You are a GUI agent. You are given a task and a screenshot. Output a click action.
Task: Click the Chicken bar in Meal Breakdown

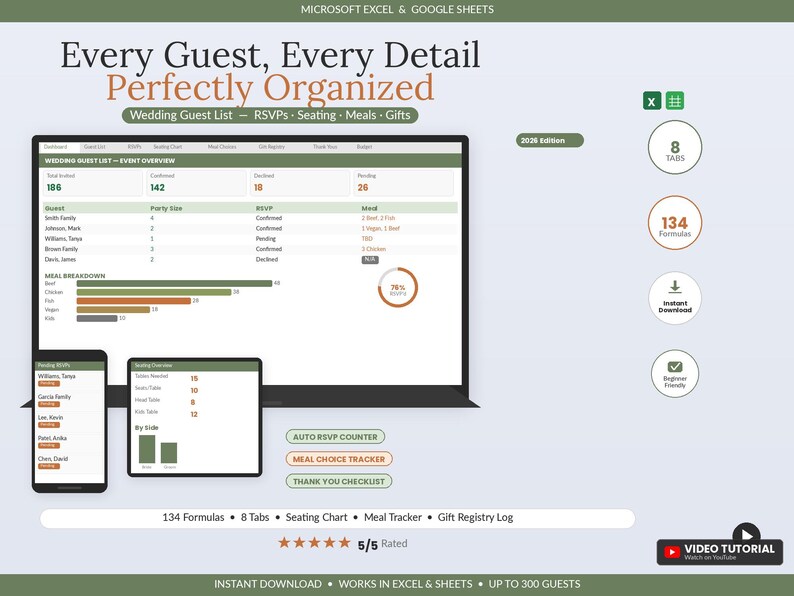(x=154, y=292)
